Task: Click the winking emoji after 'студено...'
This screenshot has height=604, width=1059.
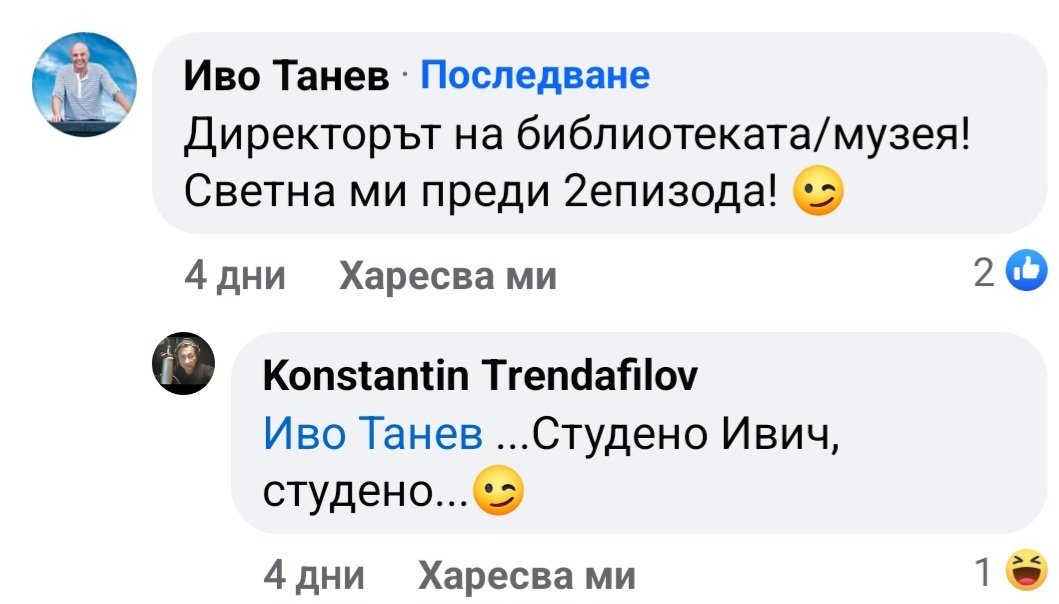Action: pos(499,492)
